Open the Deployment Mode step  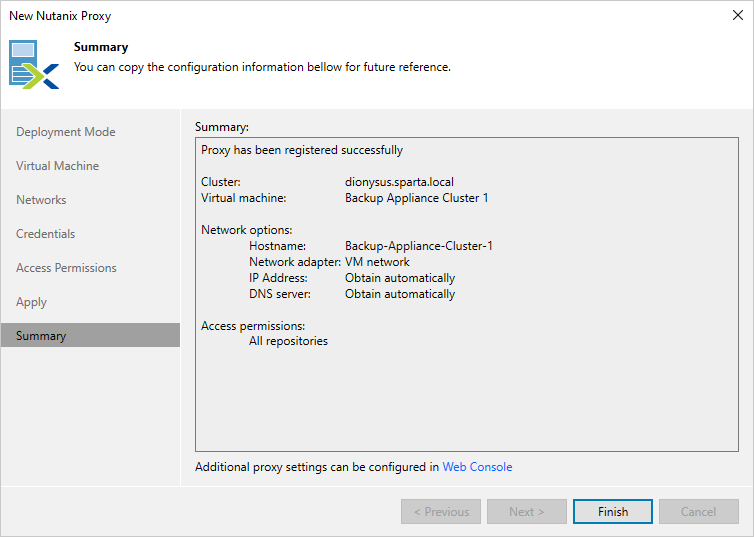[66, 132]
